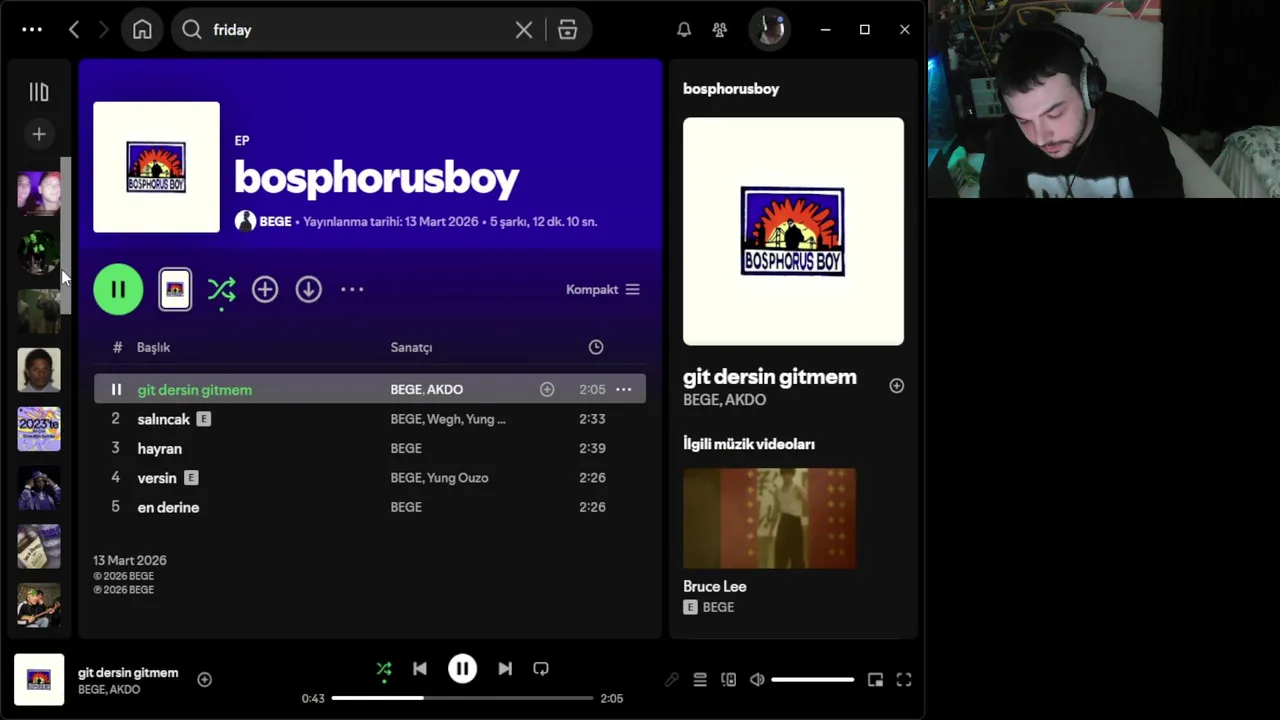Open AKDO artist link in track row

click(445, 390)
